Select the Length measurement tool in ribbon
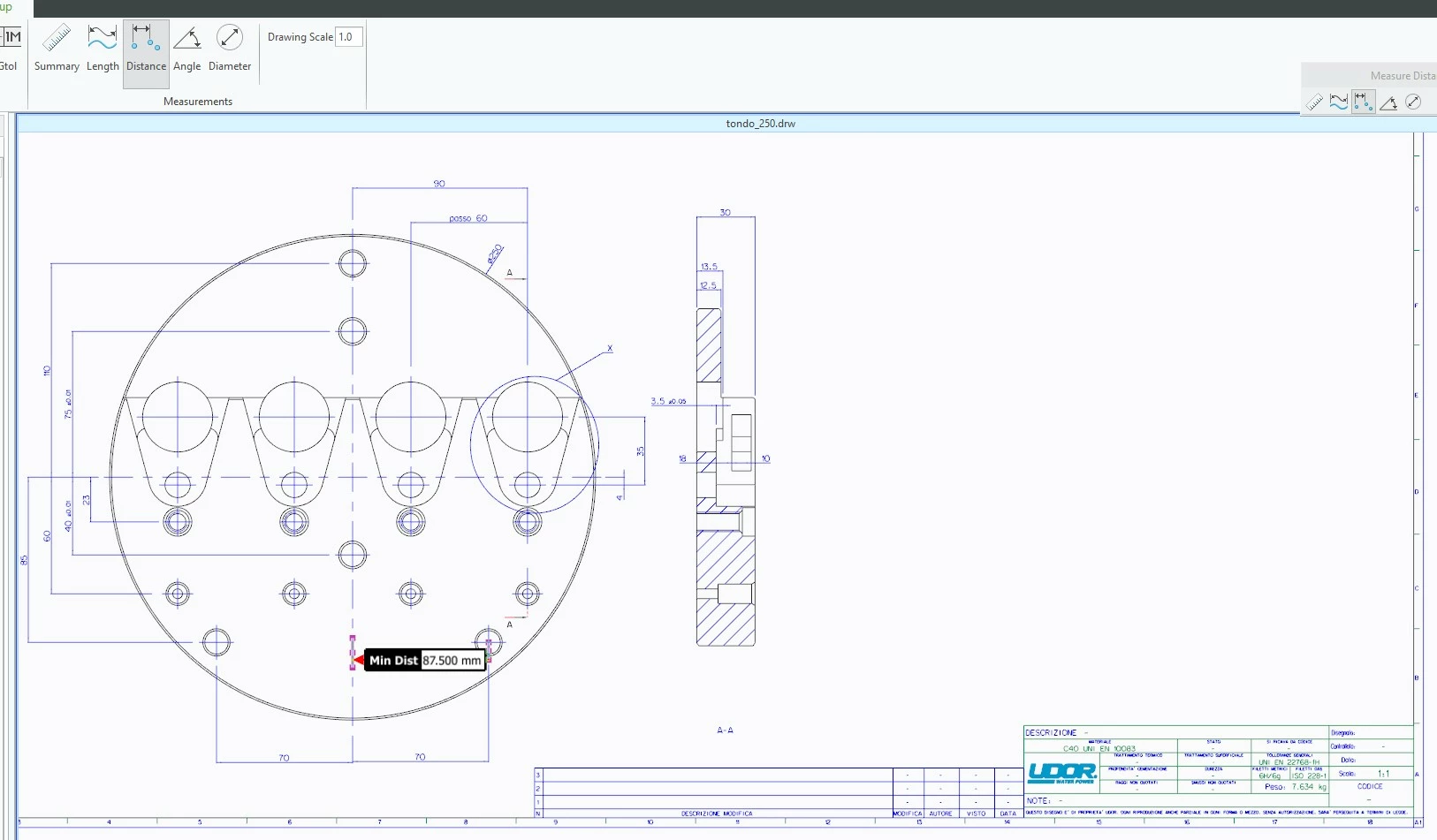 tap(103, 50)
